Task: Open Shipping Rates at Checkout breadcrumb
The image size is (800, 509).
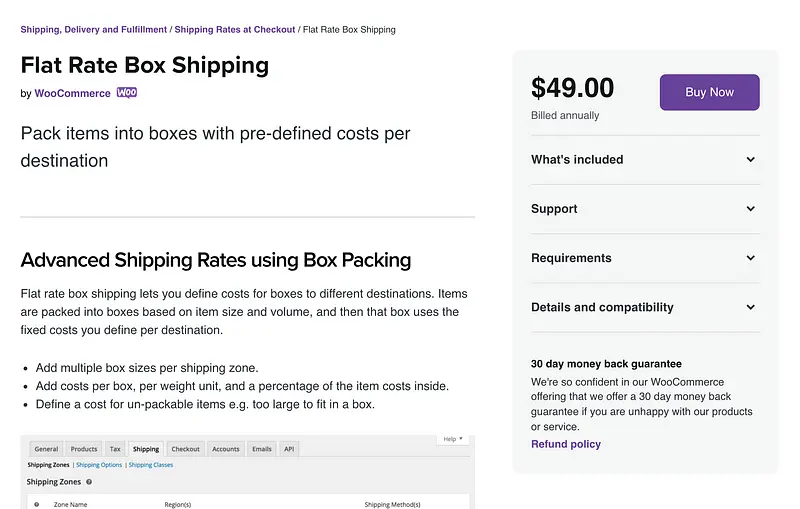Action: (x=235, y=30)
